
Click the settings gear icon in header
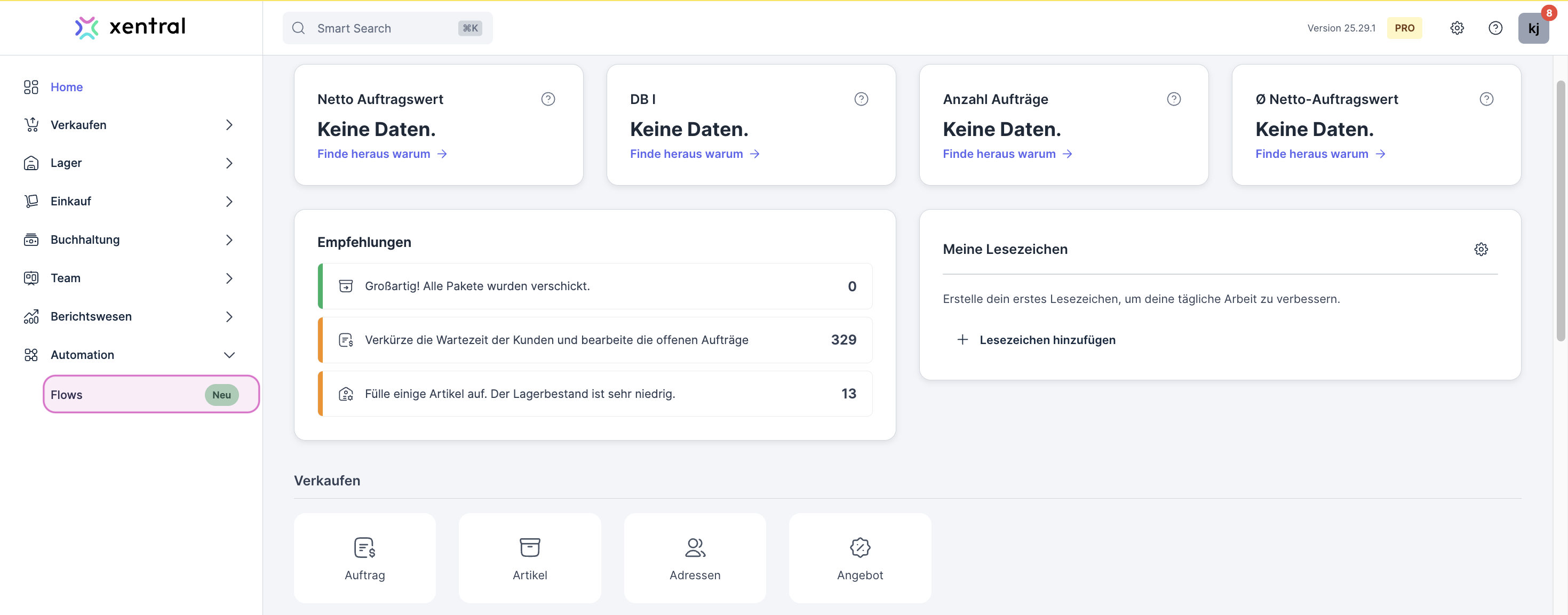[x=1456, y=28]
